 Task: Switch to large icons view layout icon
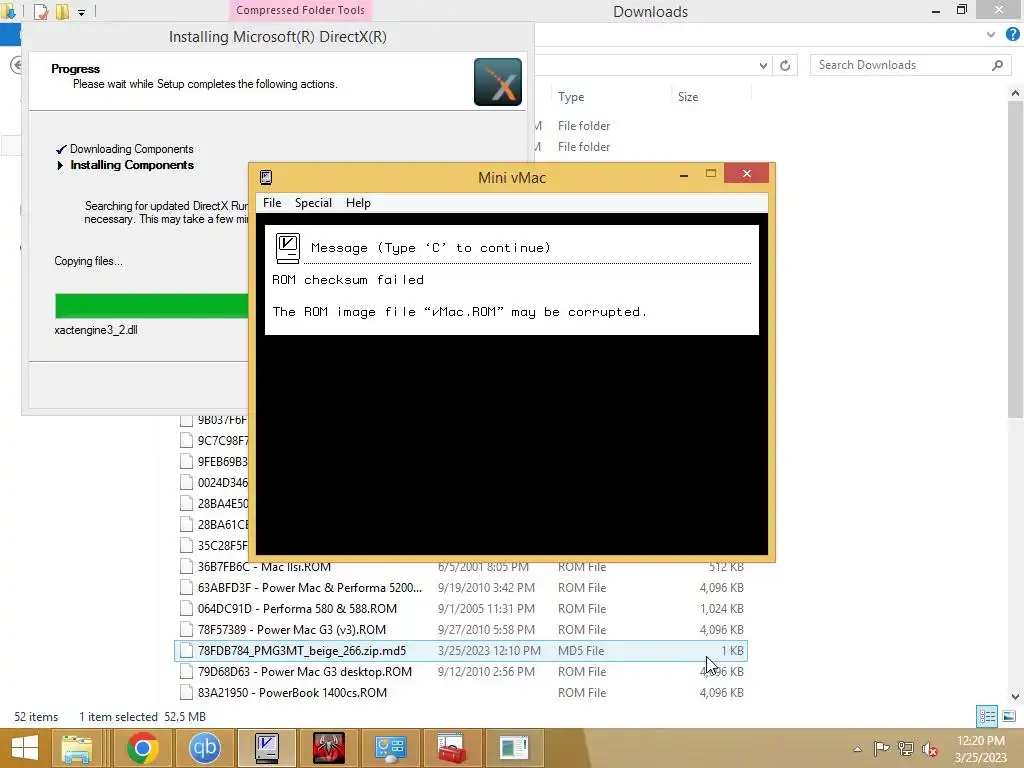click(1009, 716)
